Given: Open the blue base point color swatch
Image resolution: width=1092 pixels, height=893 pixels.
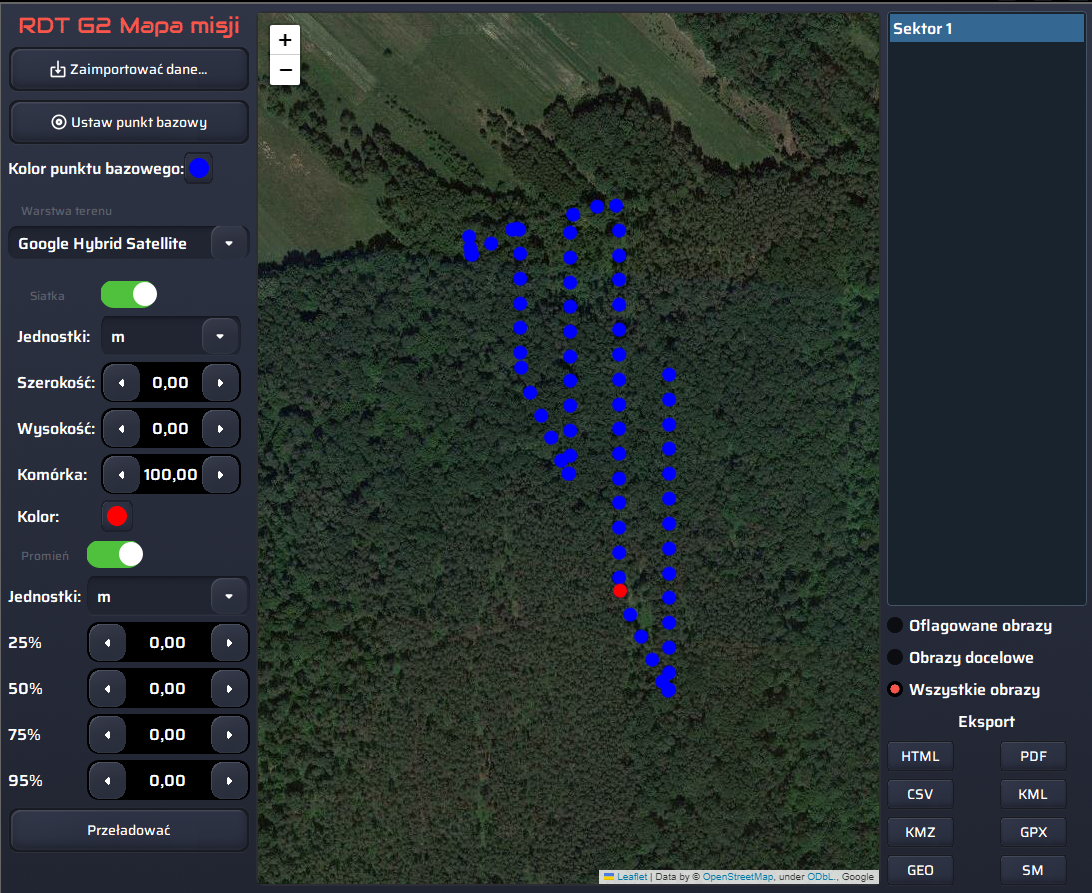Looking at the screenshot, I should (x=200, y=169).
